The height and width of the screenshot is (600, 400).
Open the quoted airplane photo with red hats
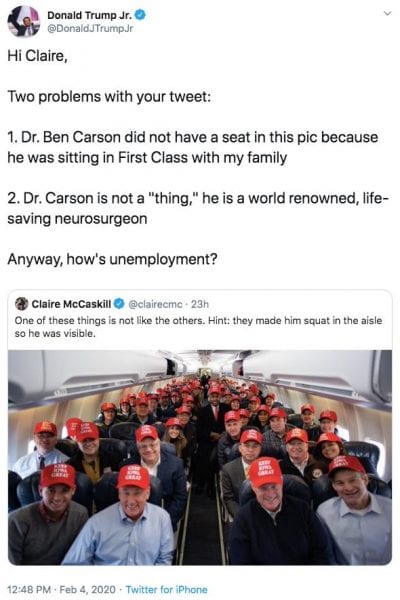pyautogui.click(x=200, y=457)
